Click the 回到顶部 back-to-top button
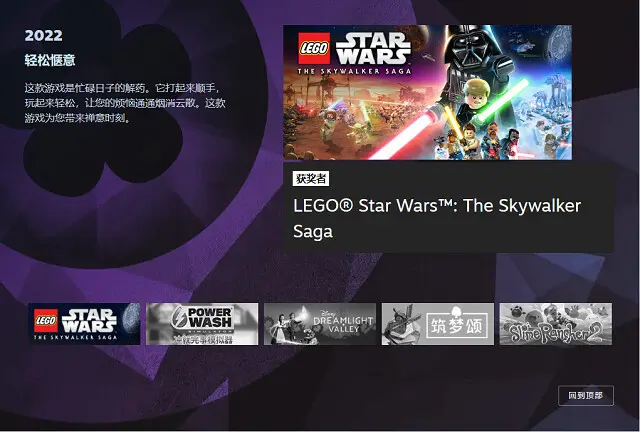This screenshot has width=640, height=432. pos(586,396)
